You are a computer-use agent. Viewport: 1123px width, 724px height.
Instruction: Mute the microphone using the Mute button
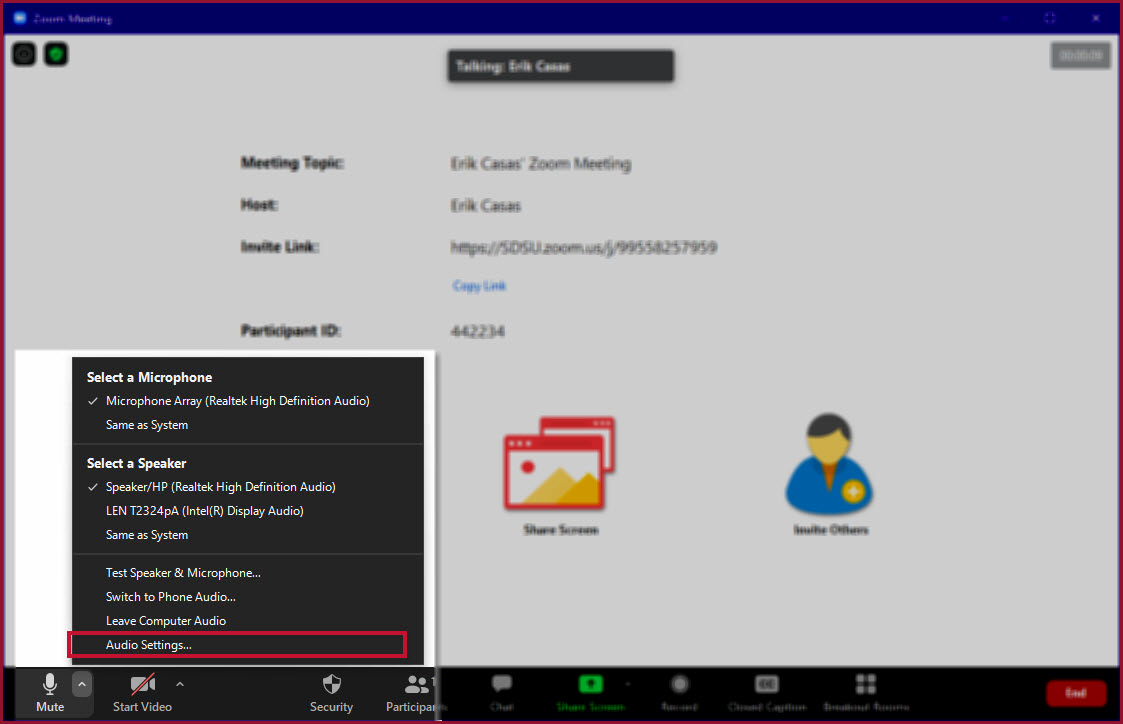click(x=49, y=692)
